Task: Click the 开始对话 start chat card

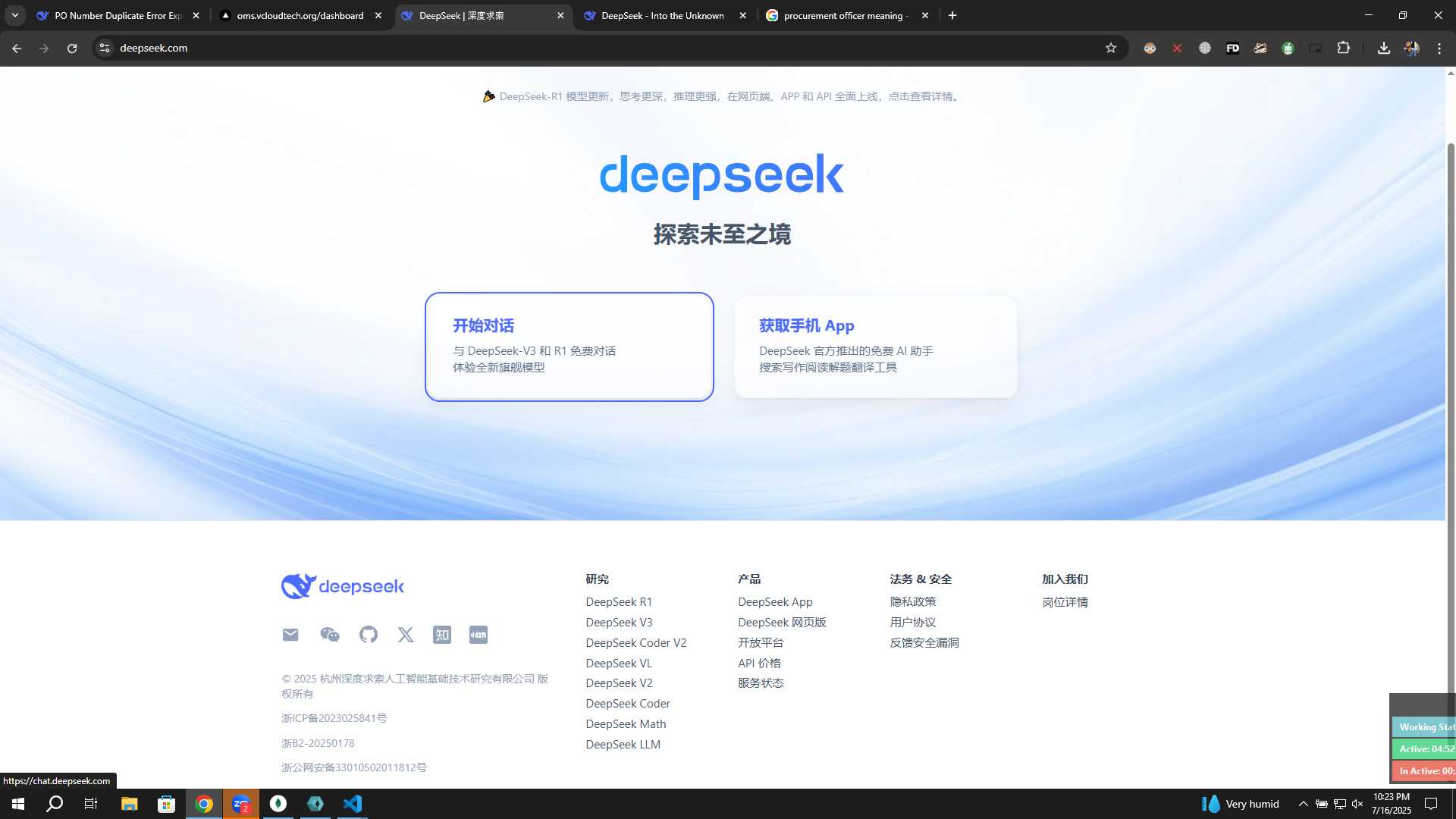Action: click(570, 347)
